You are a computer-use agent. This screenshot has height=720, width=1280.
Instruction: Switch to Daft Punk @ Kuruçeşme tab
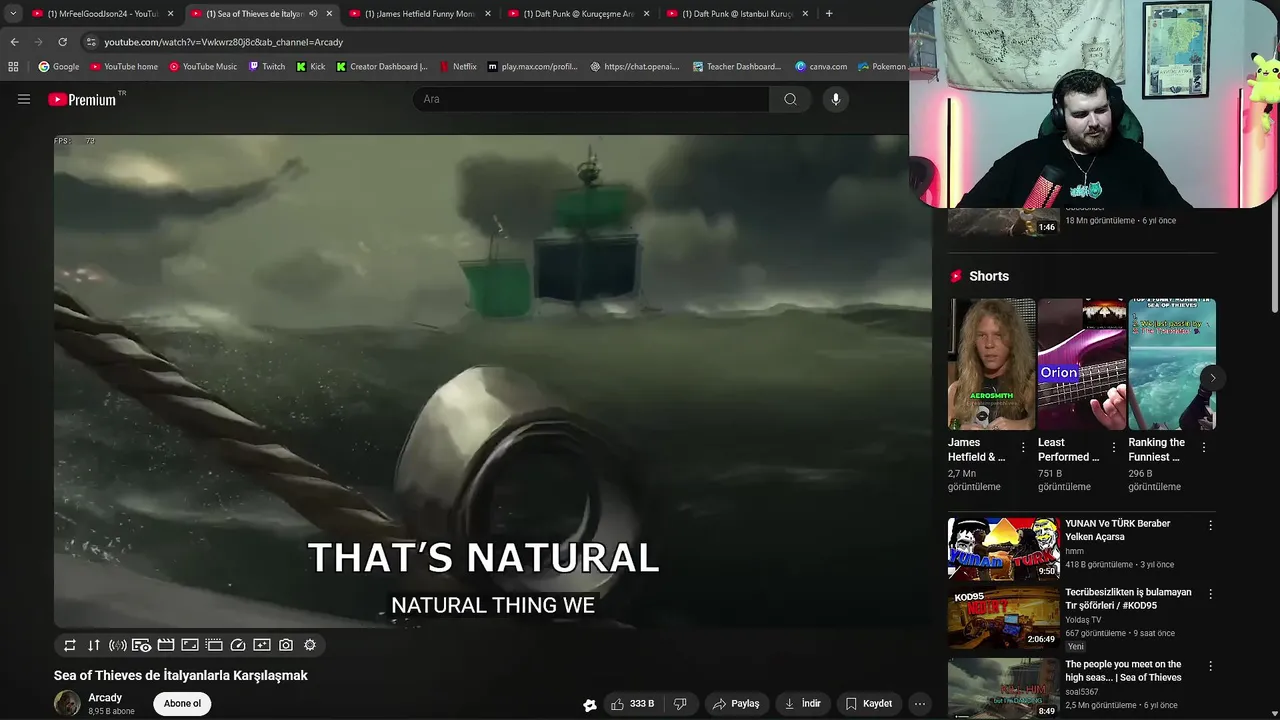coord(577,14)
